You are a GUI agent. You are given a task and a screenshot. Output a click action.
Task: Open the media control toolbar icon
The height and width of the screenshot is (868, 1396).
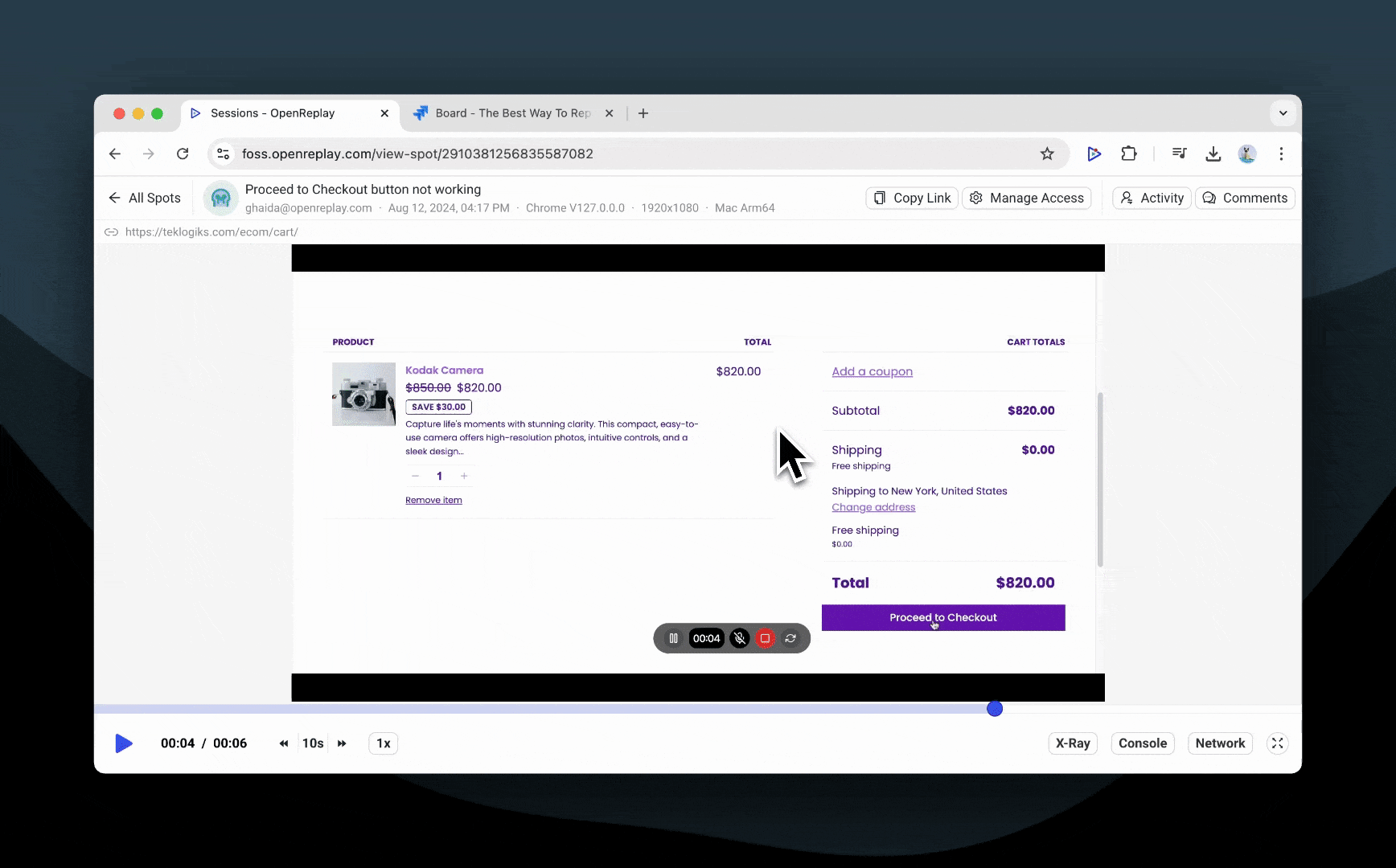tap(1179, 154)
